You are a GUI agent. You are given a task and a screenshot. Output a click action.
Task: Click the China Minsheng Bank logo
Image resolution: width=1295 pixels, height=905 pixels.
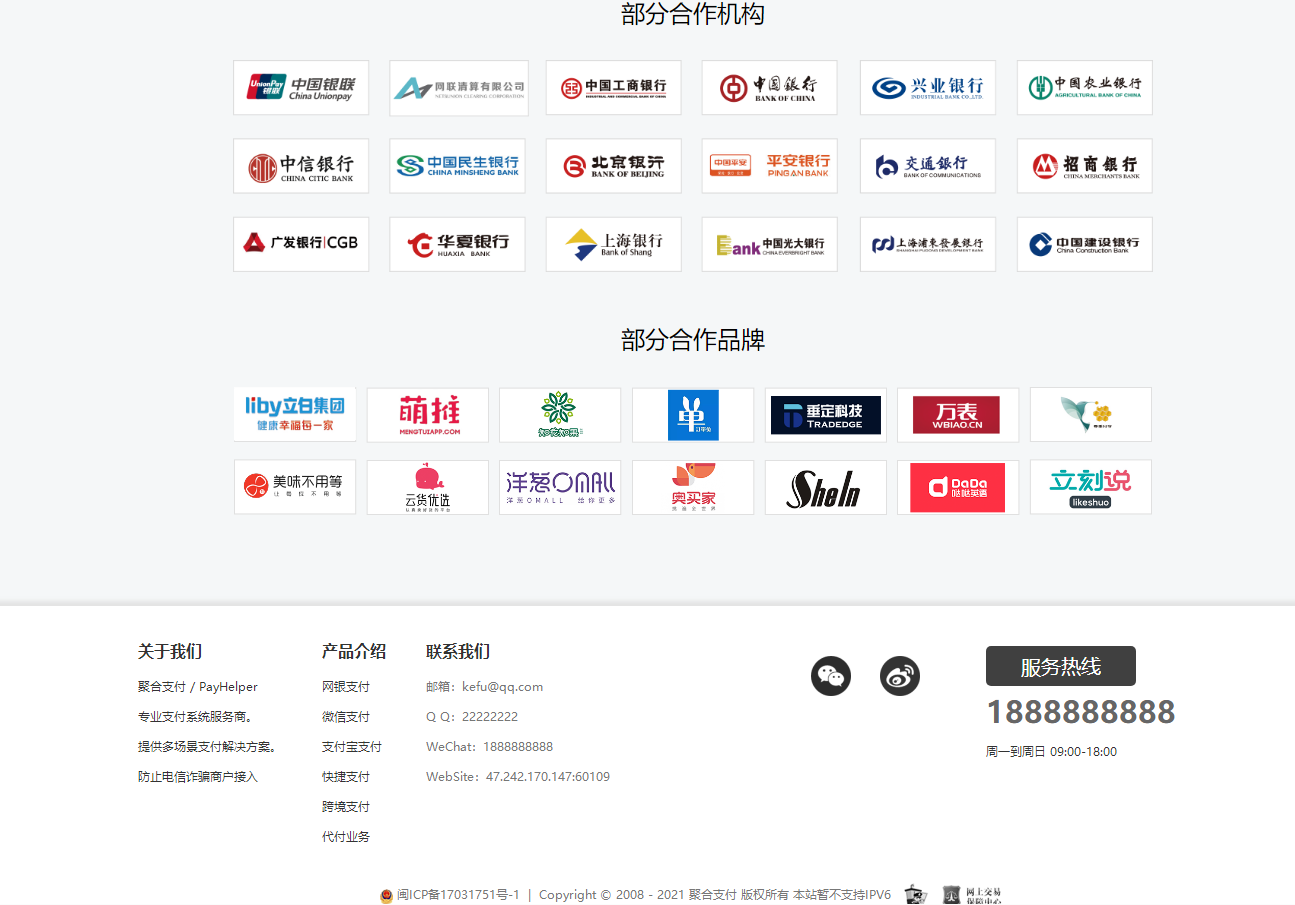coord(457,166)
